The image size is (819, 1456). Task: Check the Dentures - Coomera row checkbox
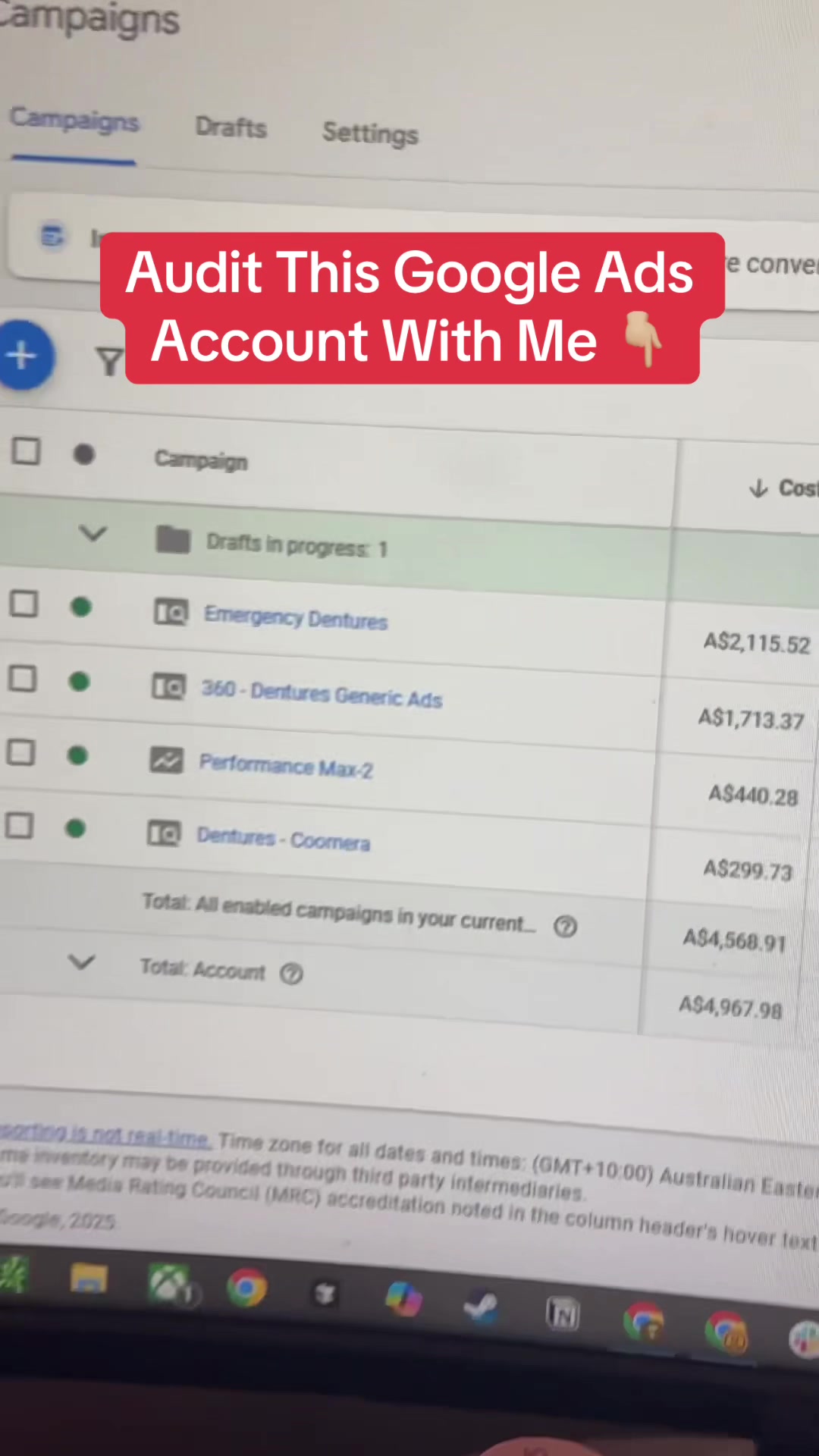(x=19, y=825)
